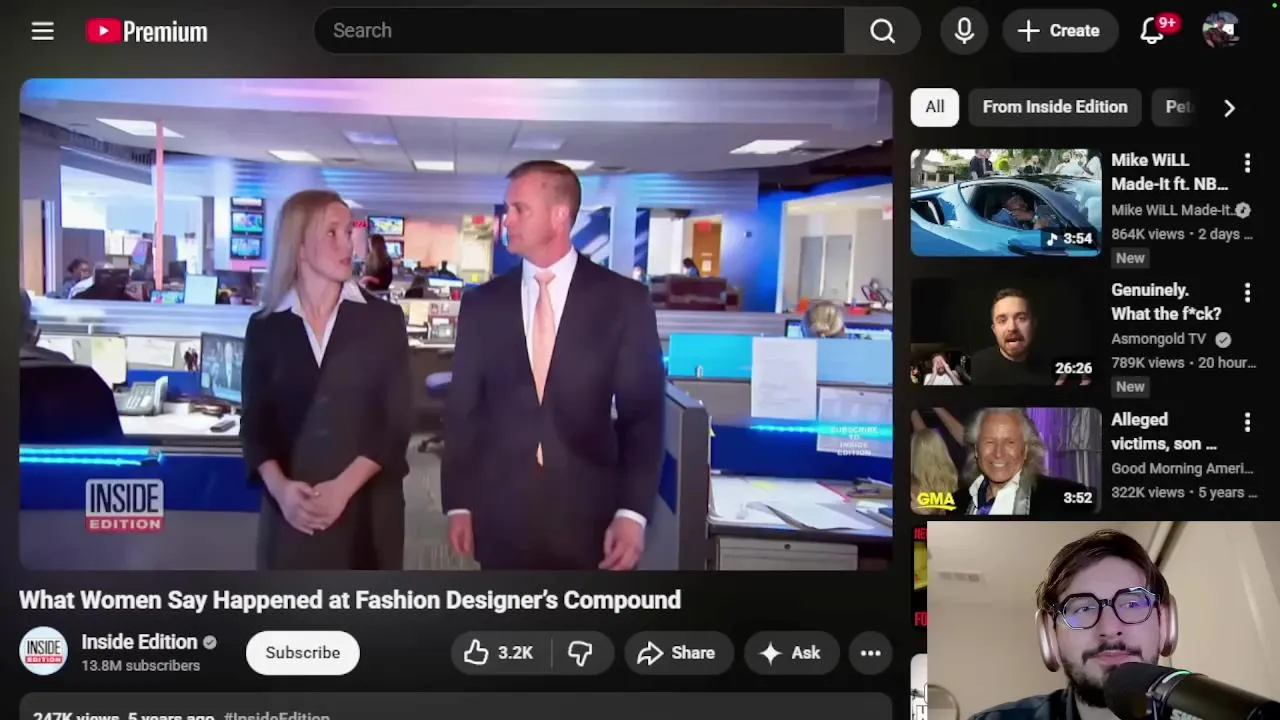
Task: Dislike the video with thumbs down
Action: [580, 653]
